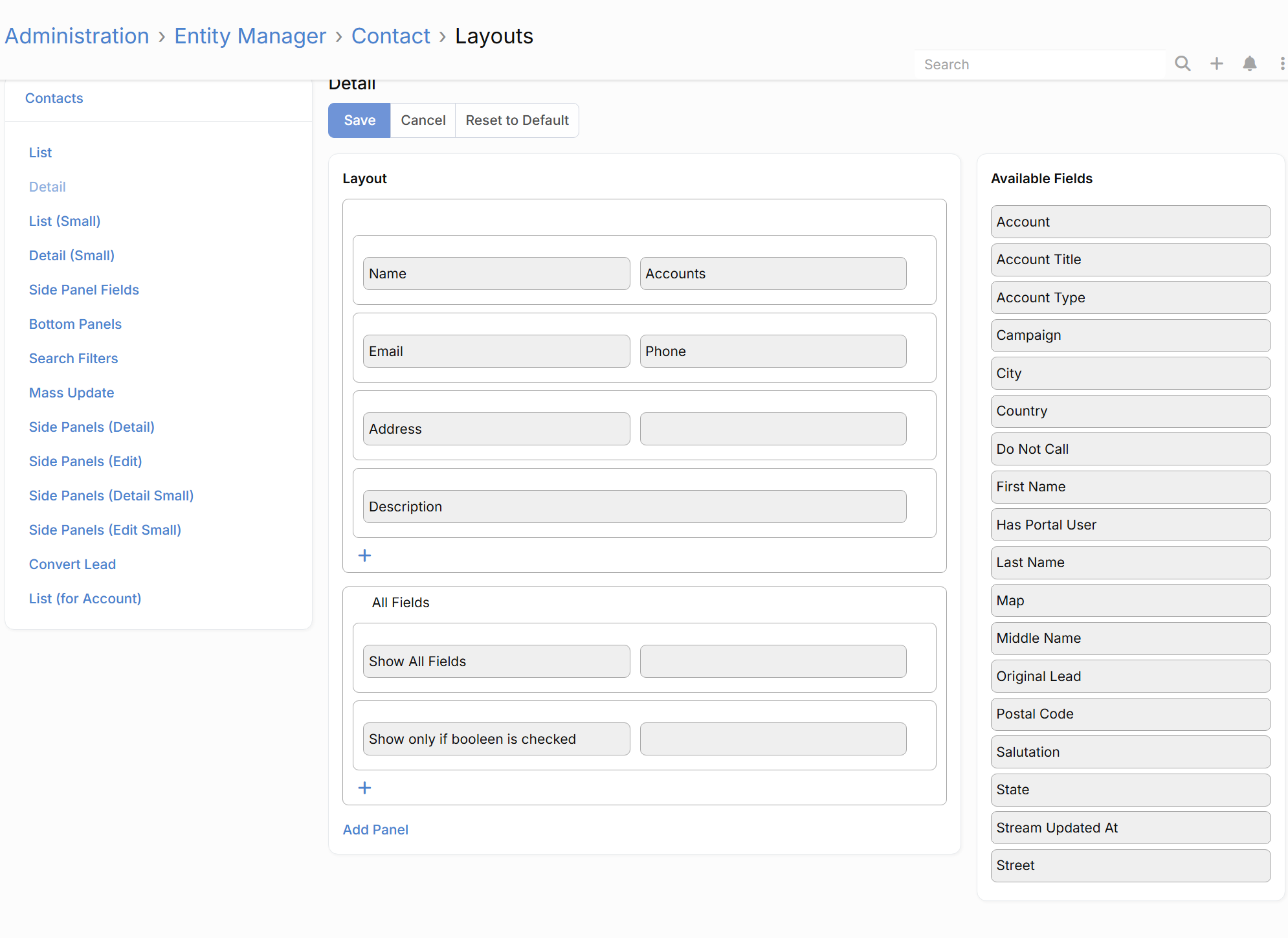The height and width of the screenshot is (938, 1288).
Task: Cancel layout editing
Action: [423, 120]
